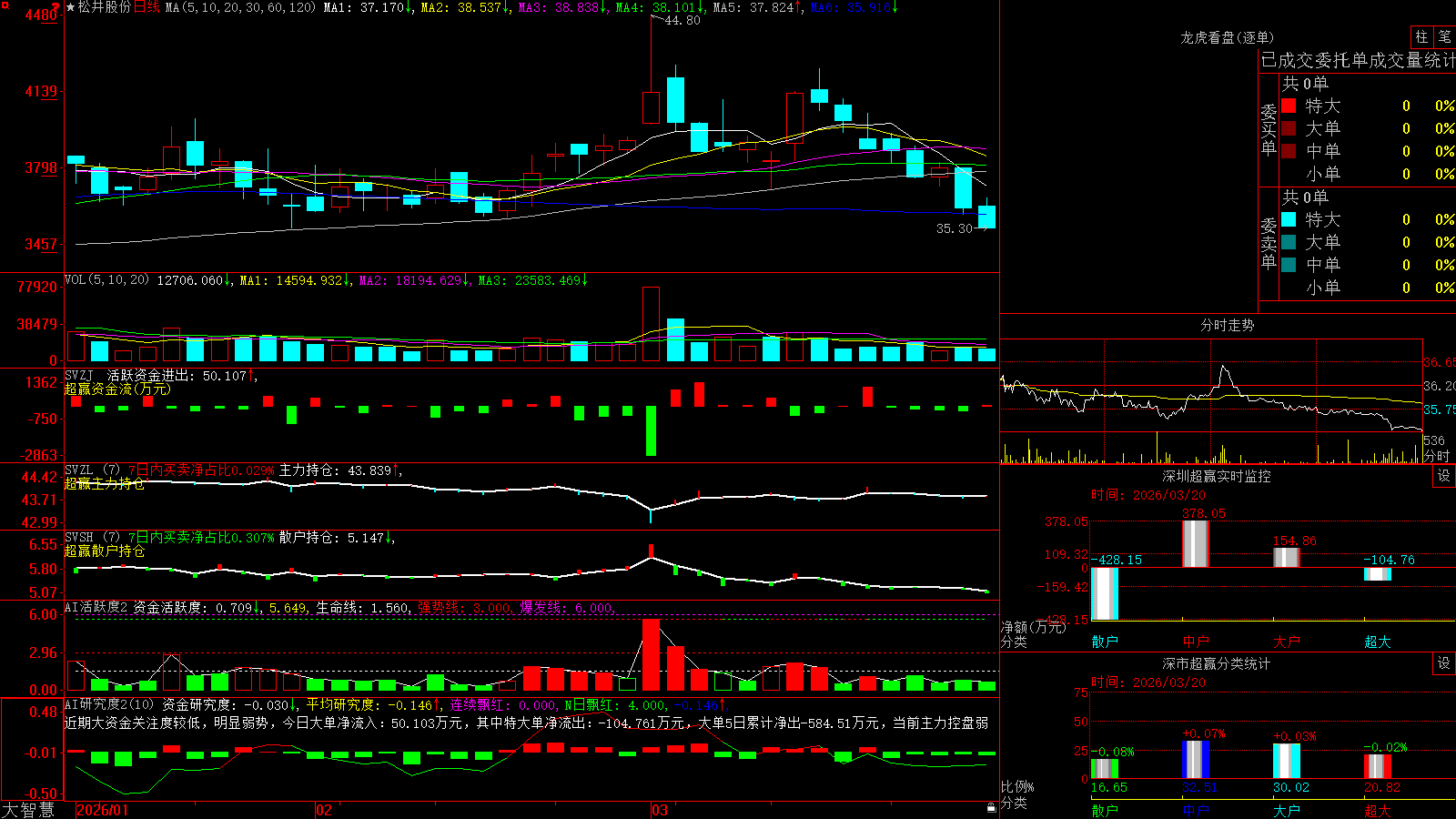Click the star icon beside 松井股份
The width and height of the screenshot is (1456, 819).
(71, 7)
